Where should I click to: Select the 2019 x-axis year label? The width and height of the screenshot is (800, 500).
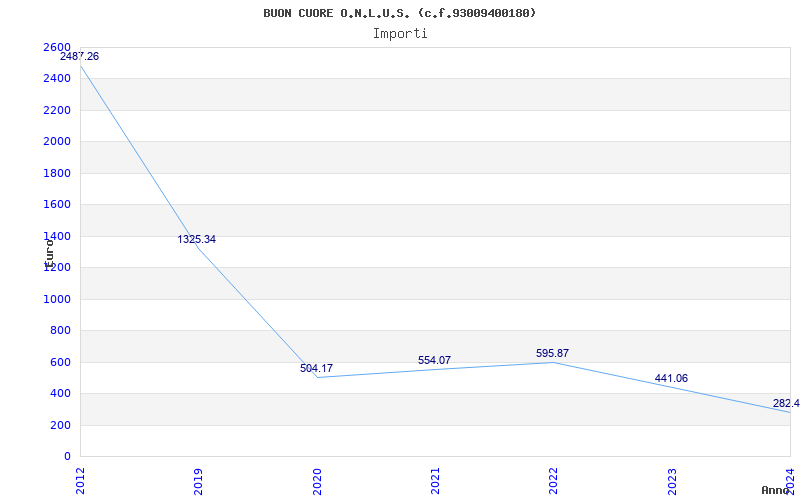(198, 481)
